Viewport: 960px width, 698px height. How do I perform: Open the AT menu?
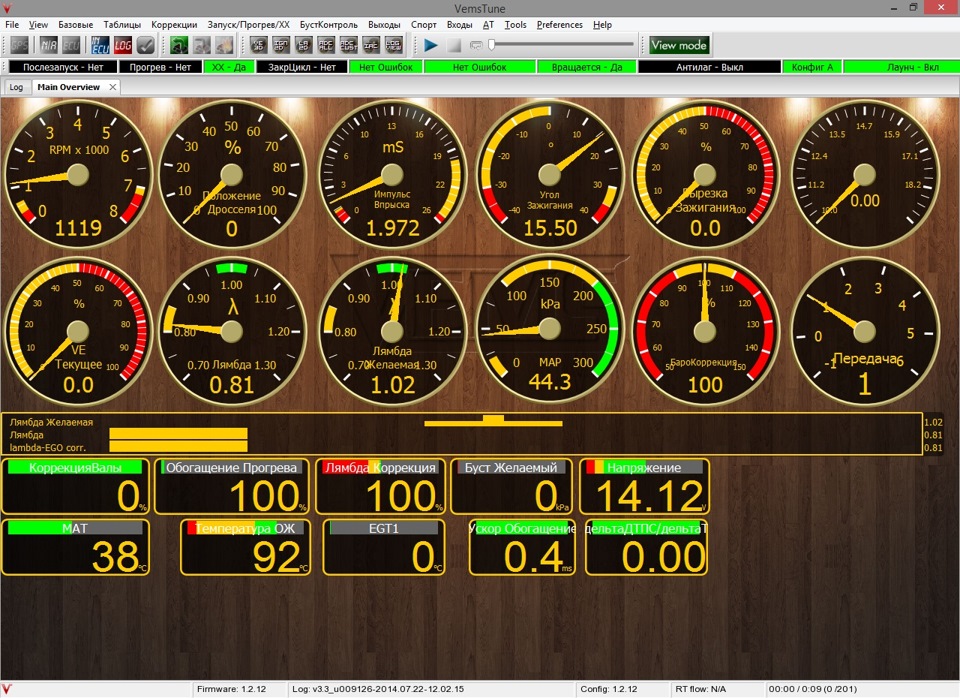click(488, 24)
